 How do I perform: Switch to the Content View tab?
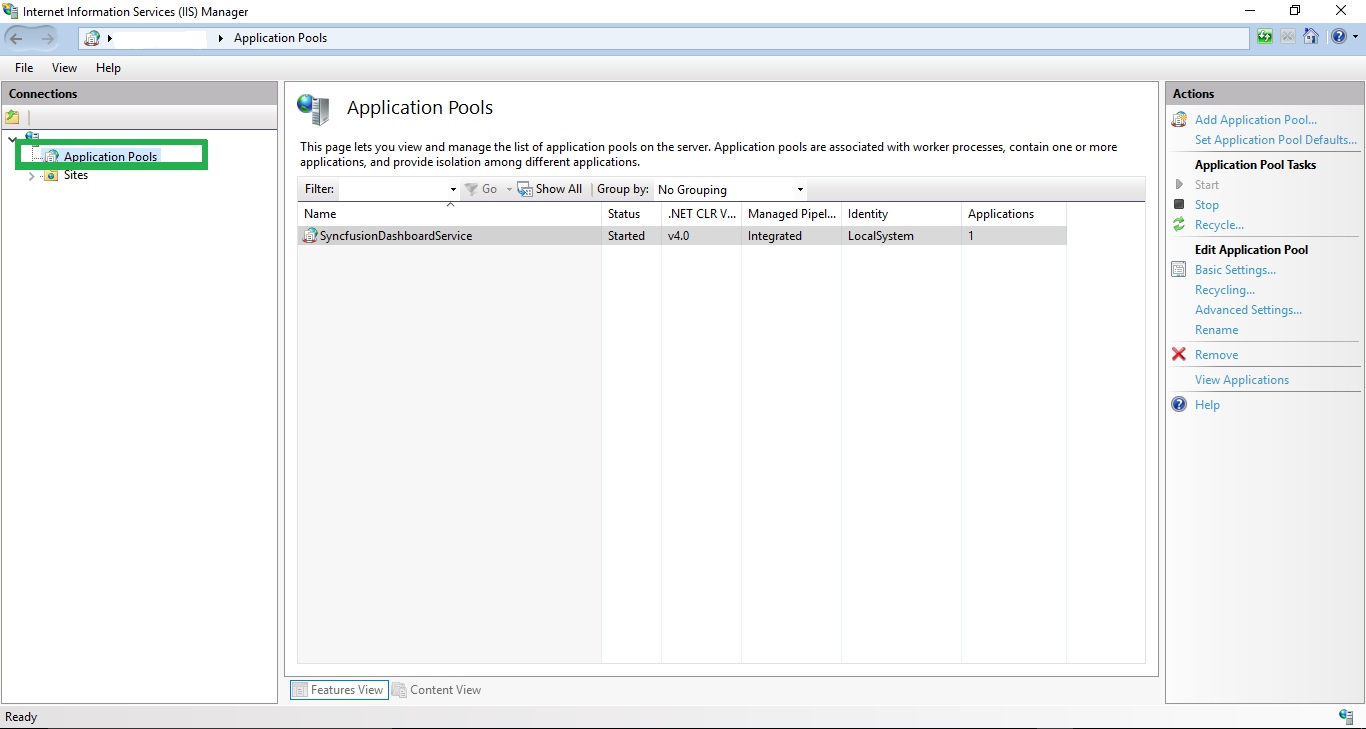(x=437, y=690)
